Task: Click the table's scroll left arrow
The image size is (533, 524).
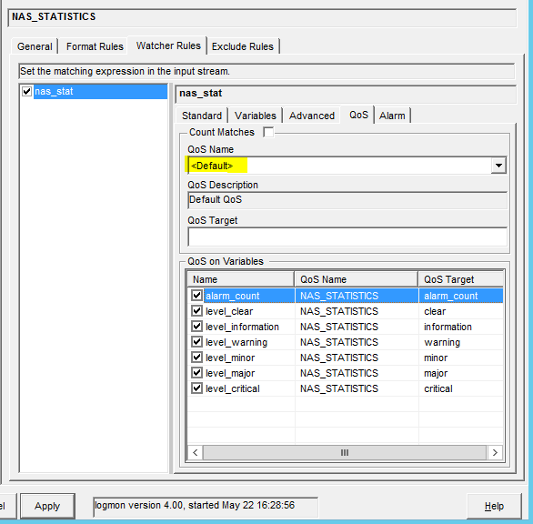Action: pyautogui.click(x=195, y=453)
